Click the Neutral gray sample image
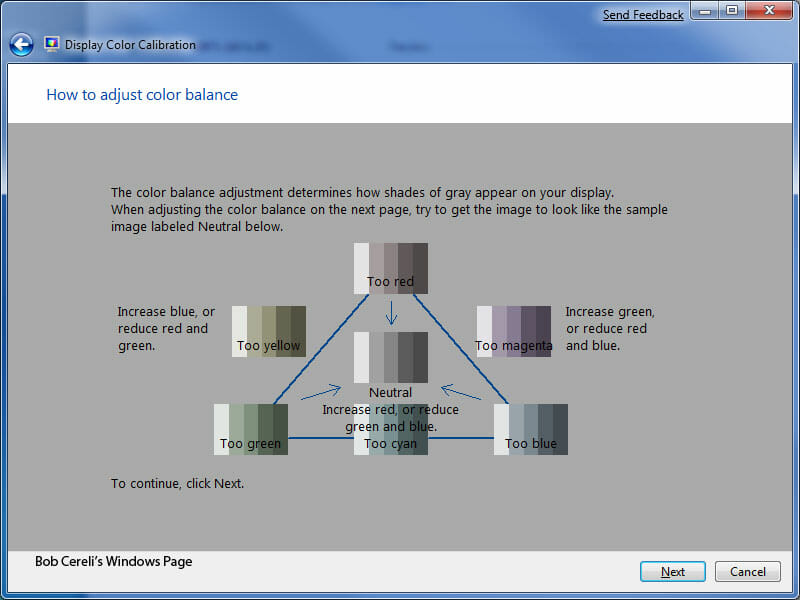This screenshot has height=600, width=800. (x=391, y=357)
